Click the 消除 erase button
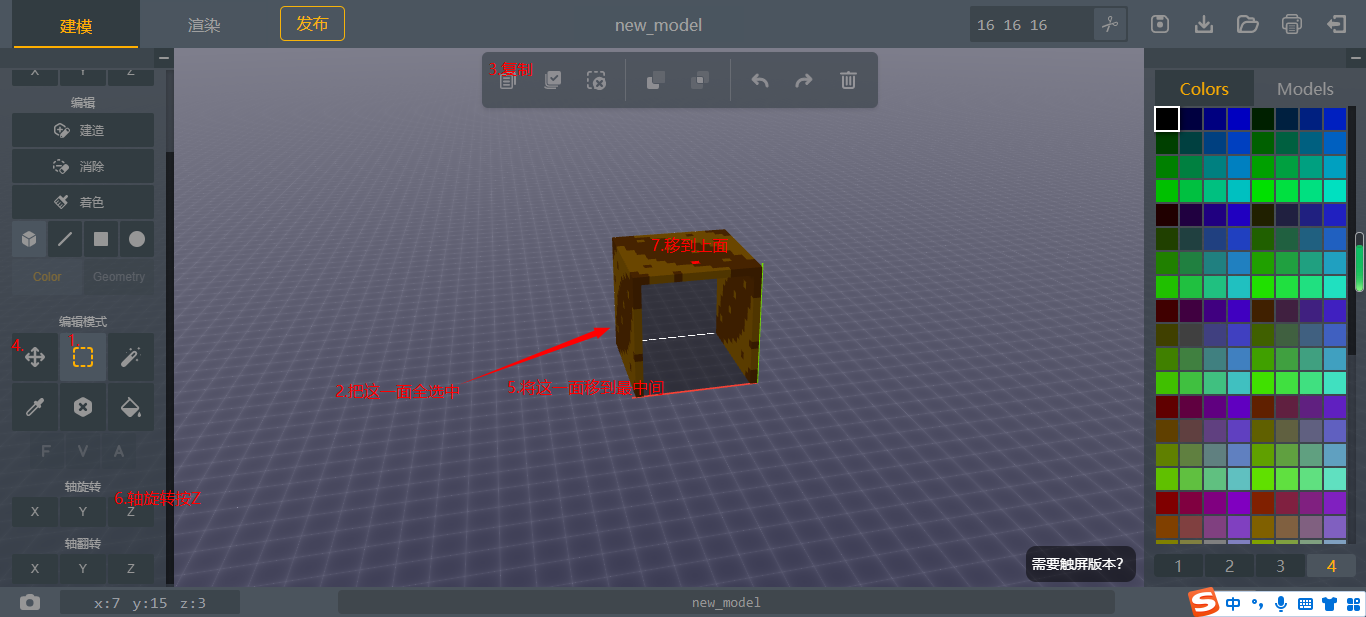 83,166
